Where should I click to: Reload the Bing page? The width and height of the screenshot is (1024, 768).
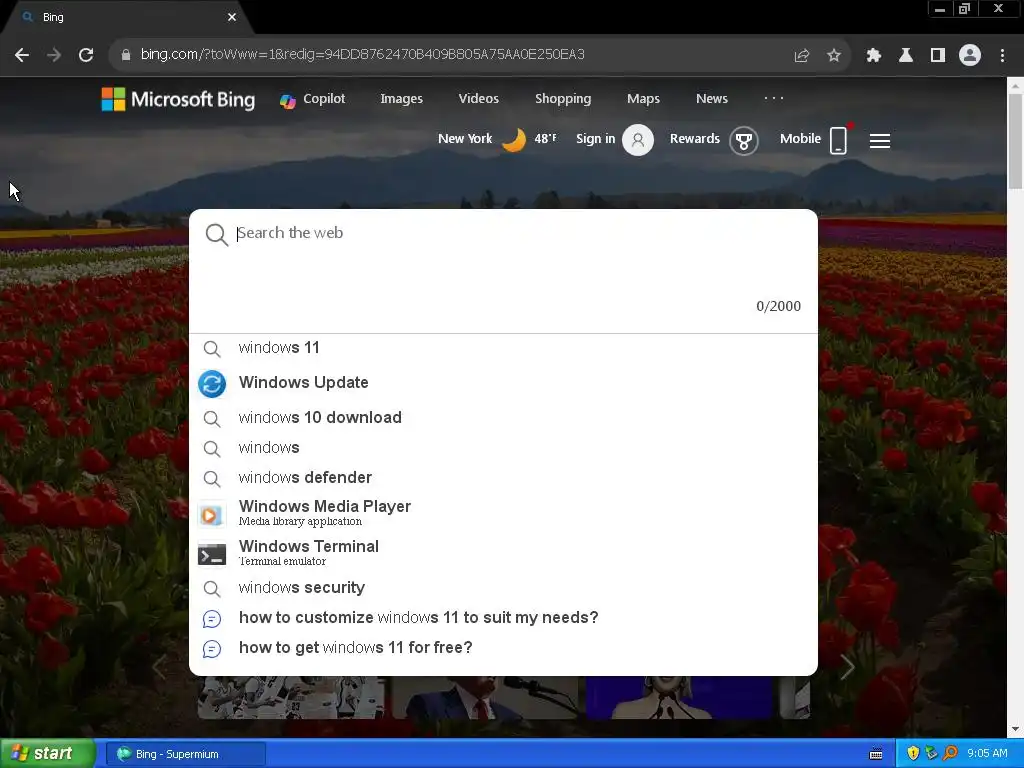click(86, 55)
